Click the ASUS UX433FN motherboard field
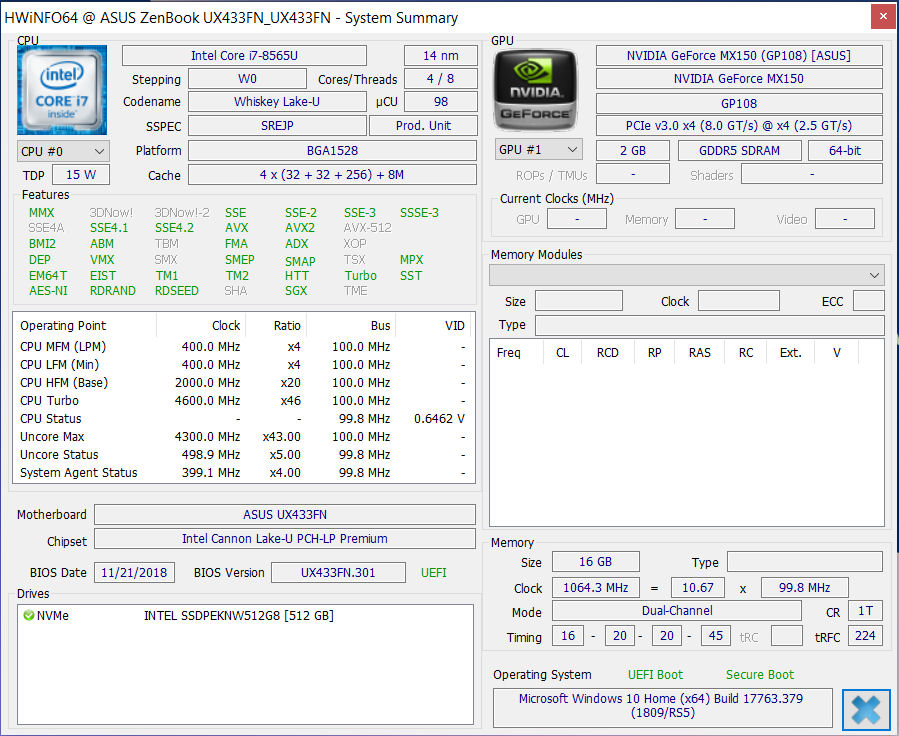 (285, 514)
